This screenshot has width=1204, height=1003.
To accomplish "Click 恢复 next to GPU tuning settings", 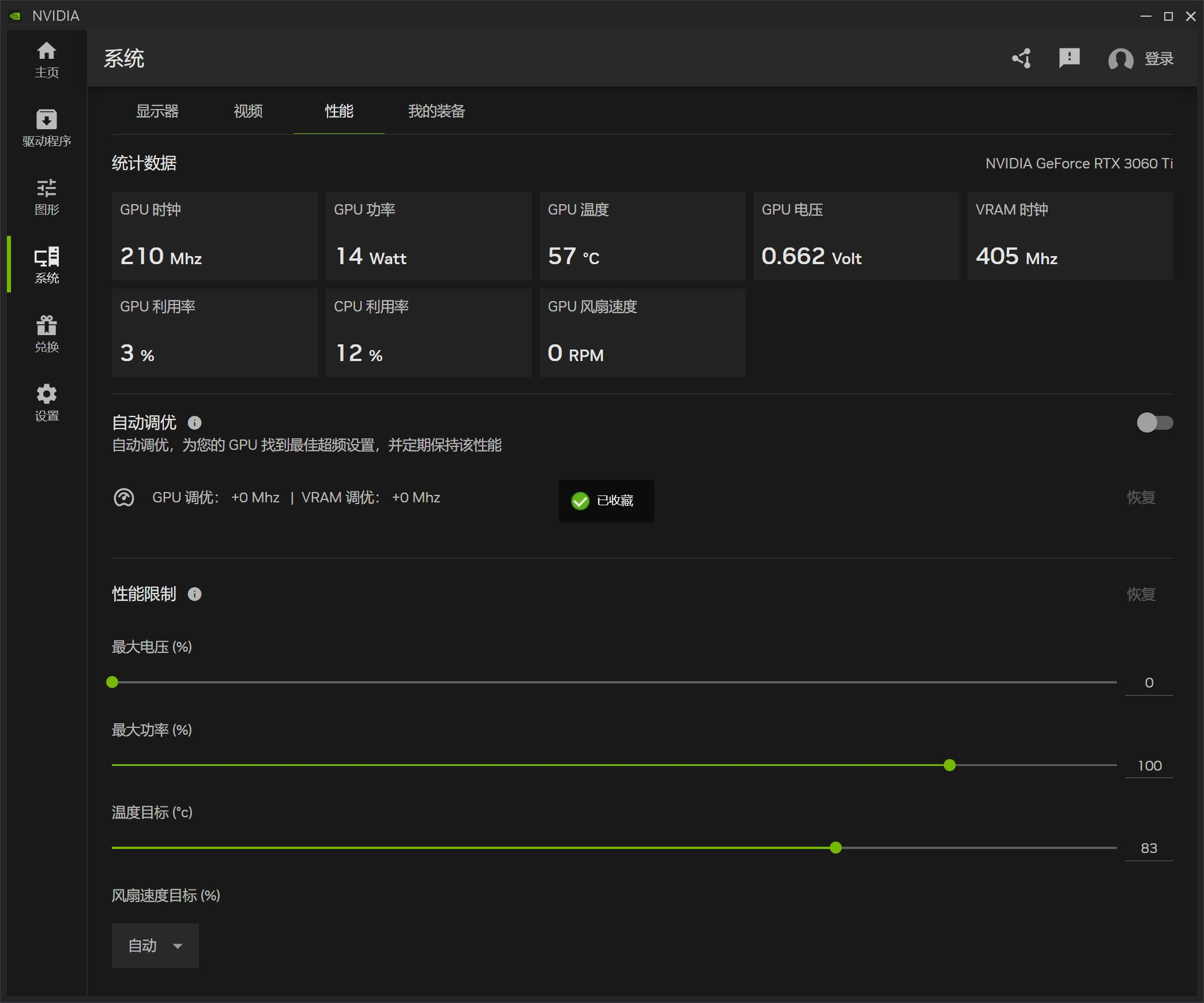I will (1141, 497).
